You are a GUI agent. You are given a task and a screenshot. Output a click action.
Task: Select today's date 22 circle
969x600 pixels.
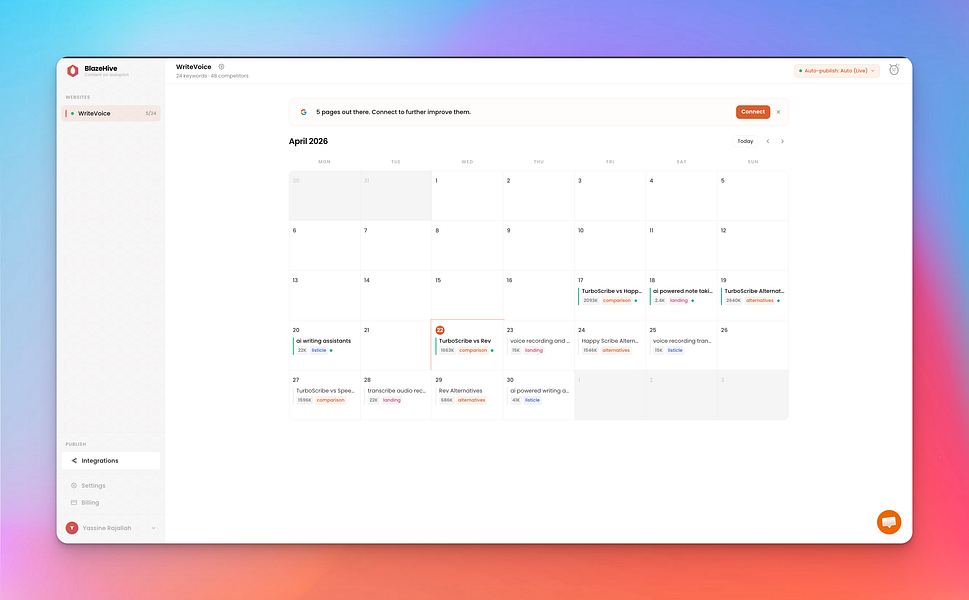point(440,330)
